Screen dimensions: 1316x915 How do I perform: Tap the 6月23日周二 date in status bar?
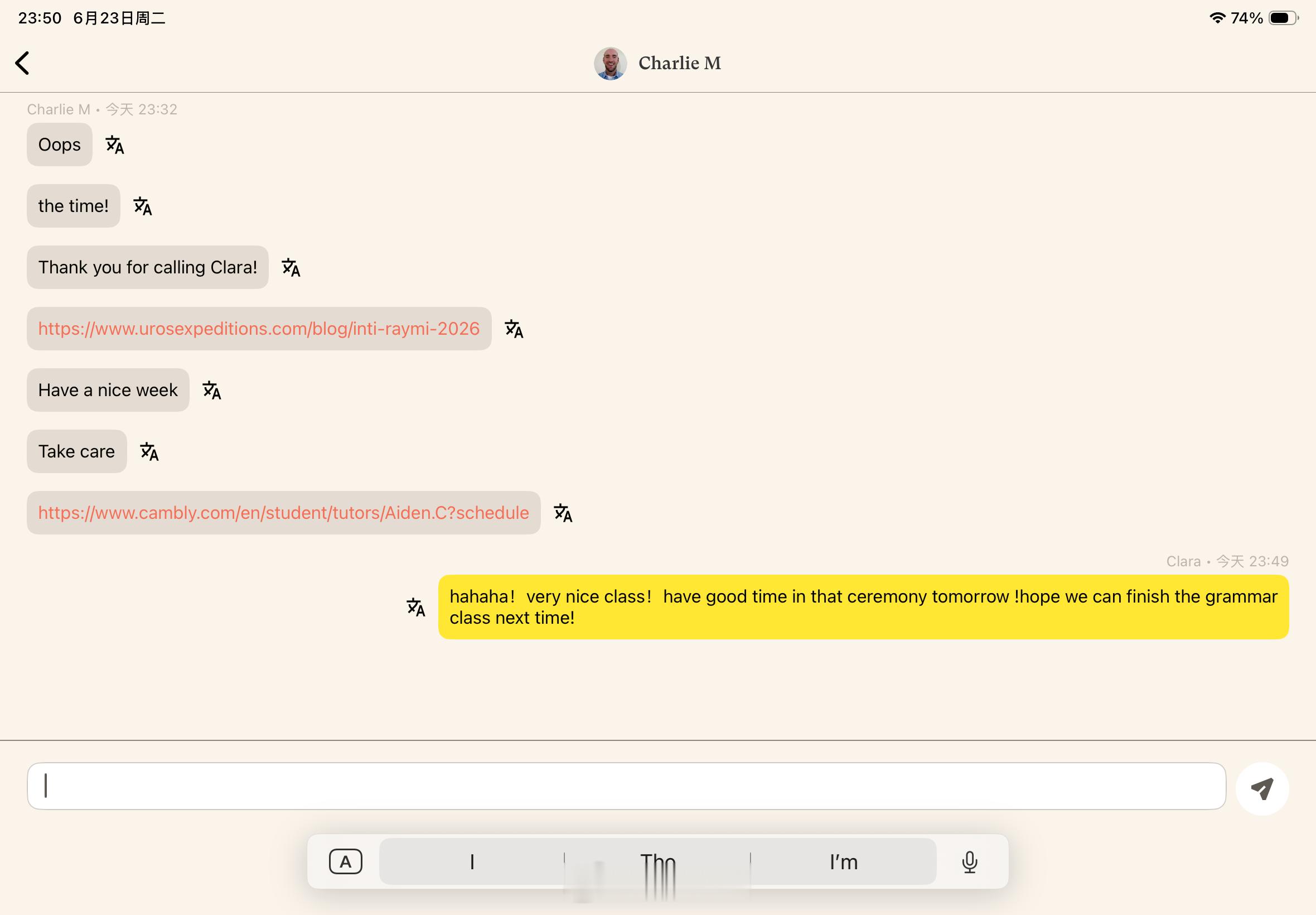coord(119,18)
